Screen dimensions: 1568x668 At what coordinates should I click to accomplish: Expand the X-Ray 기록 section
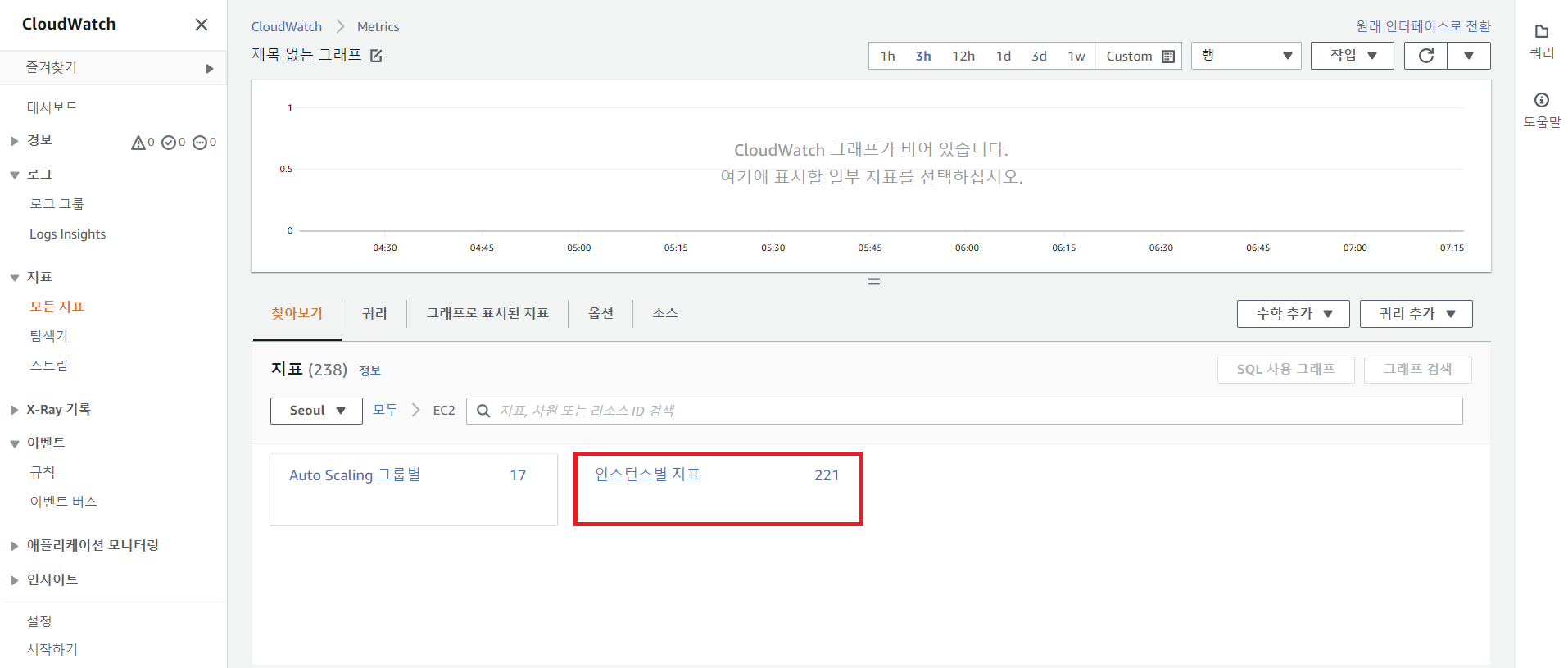click(15, 410)
